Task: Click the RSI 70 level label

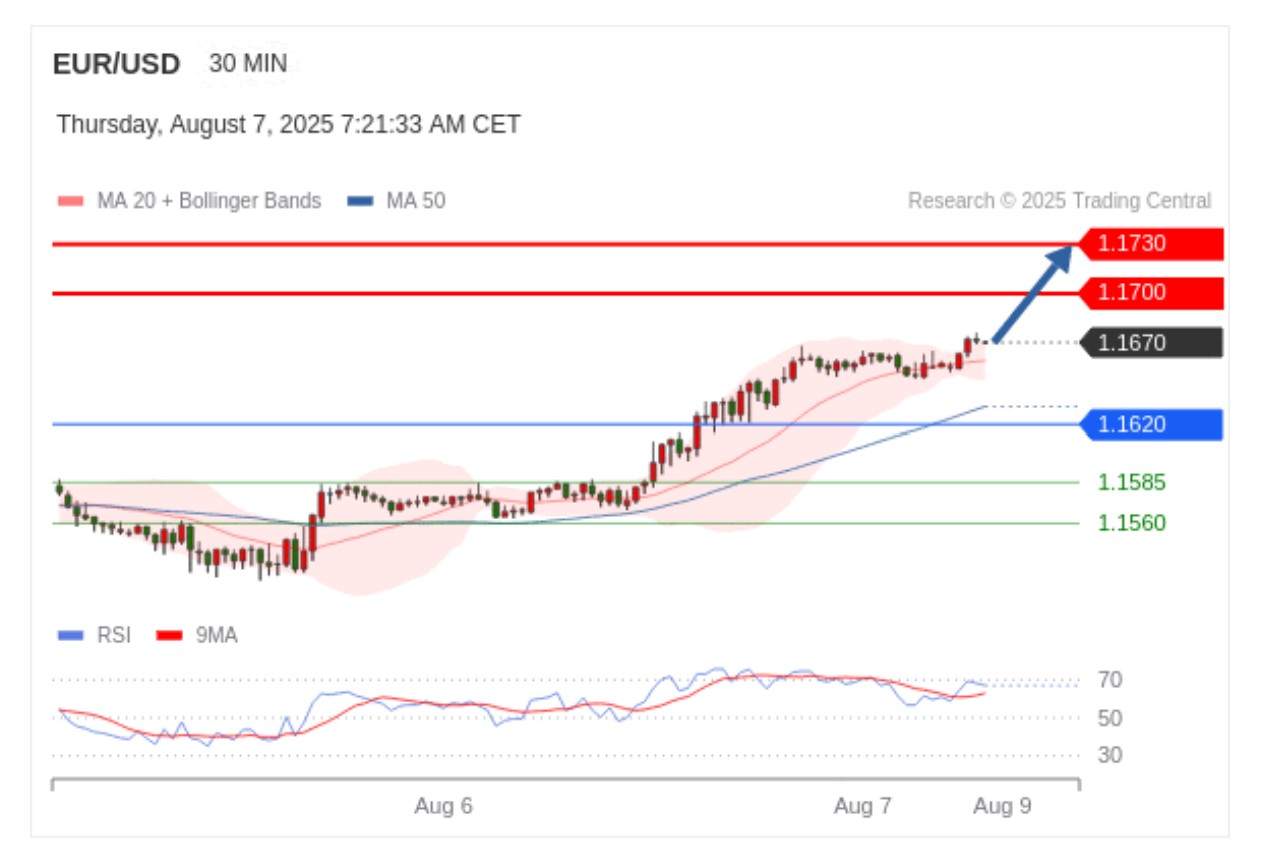Action: click(1109, 680)
